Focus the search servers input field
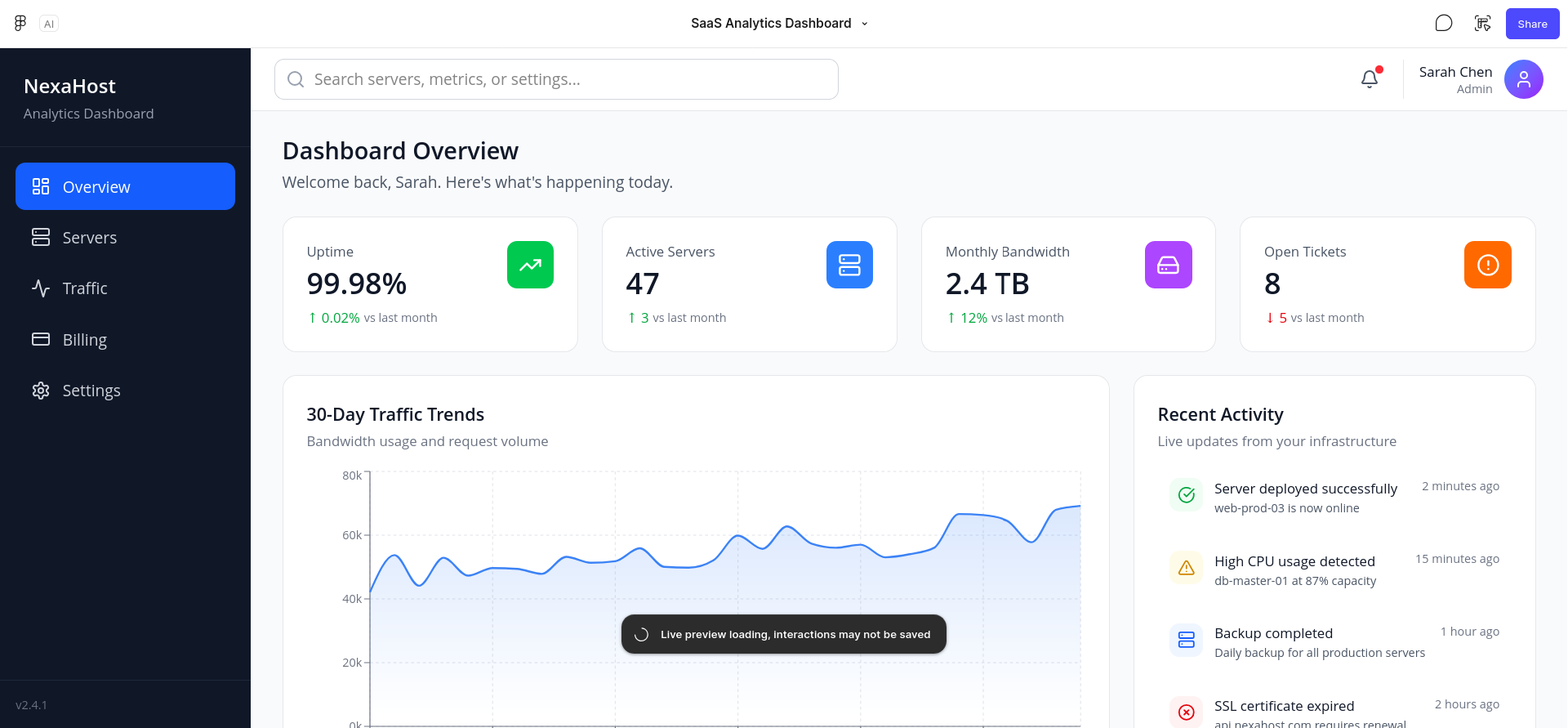 point(556,79)
